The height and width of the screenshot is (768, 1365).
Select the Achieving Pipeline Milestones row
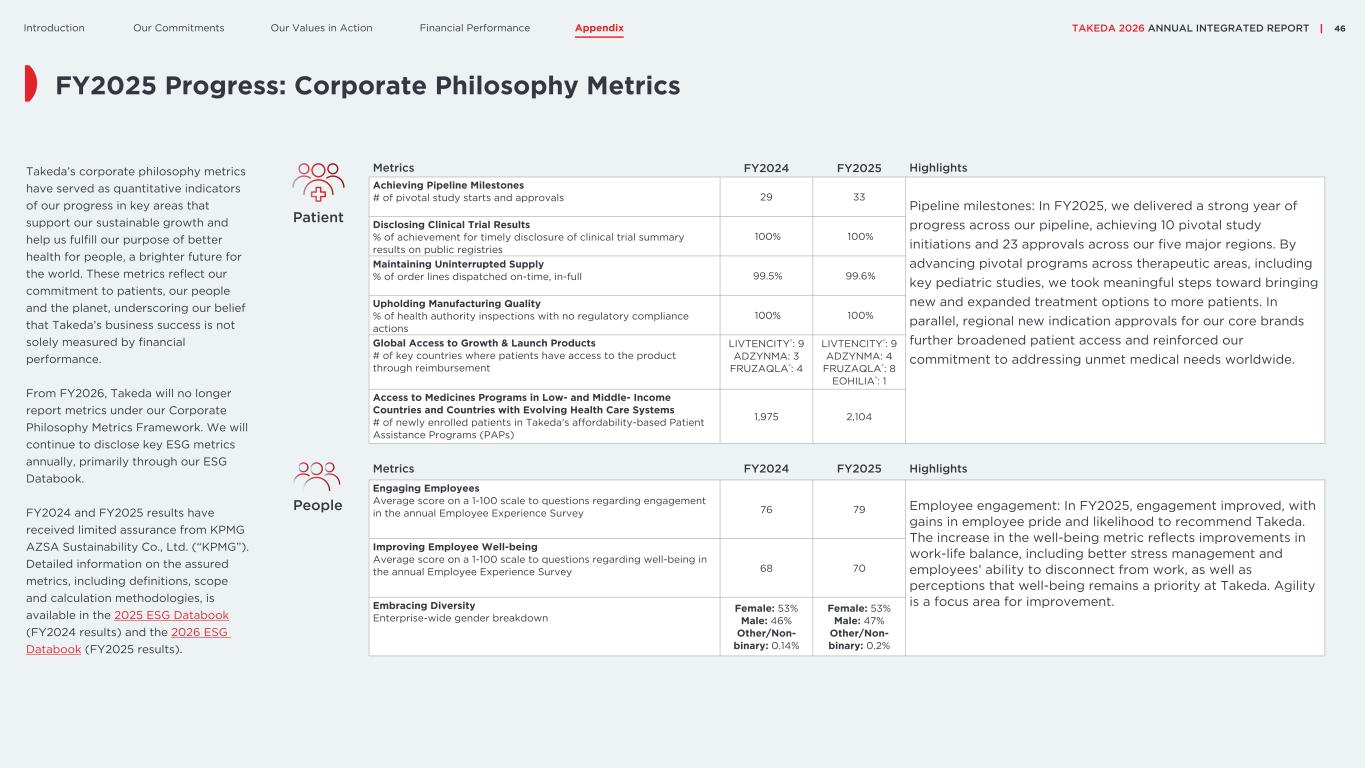(x=637, y=197)
